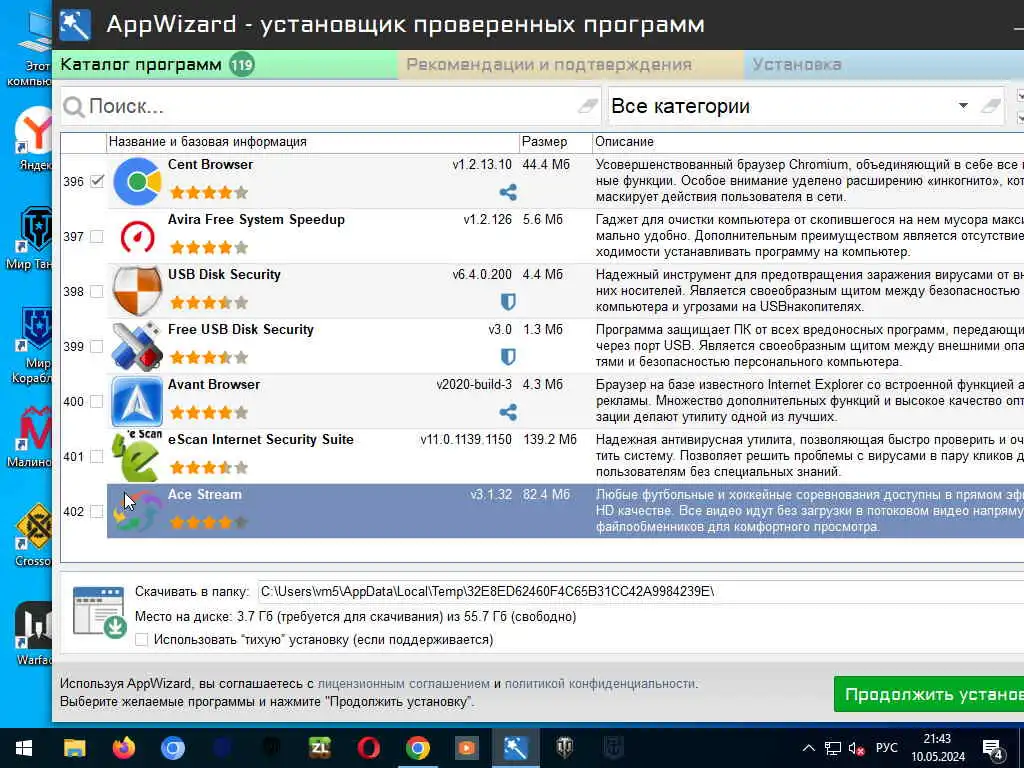Sort by 'Название и базовая информация' column
Viewport: 1024px width, 768px height.
313,142
